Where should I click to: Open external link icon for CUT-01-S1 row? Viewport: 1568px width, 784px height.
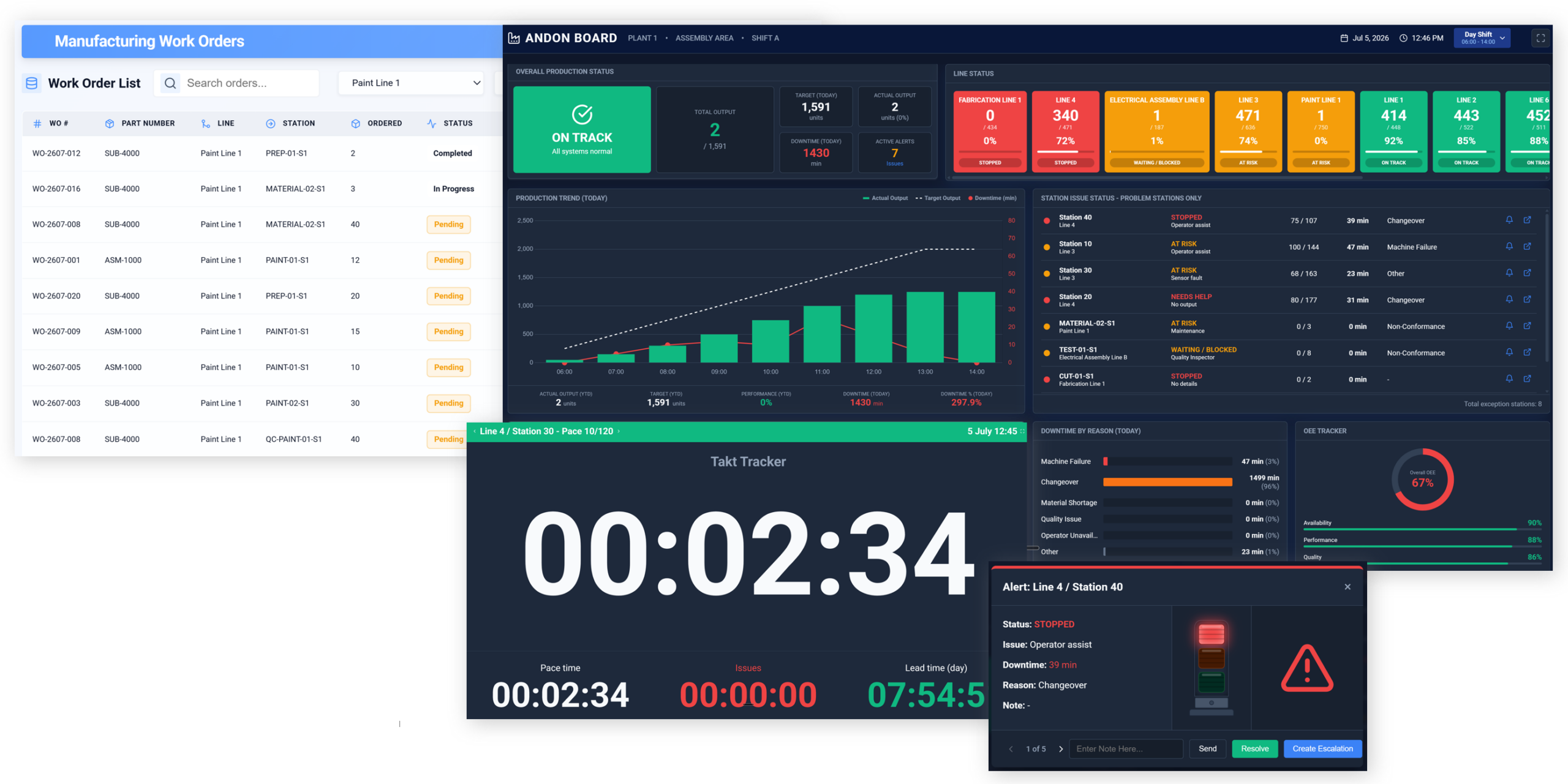point(1528,378)
